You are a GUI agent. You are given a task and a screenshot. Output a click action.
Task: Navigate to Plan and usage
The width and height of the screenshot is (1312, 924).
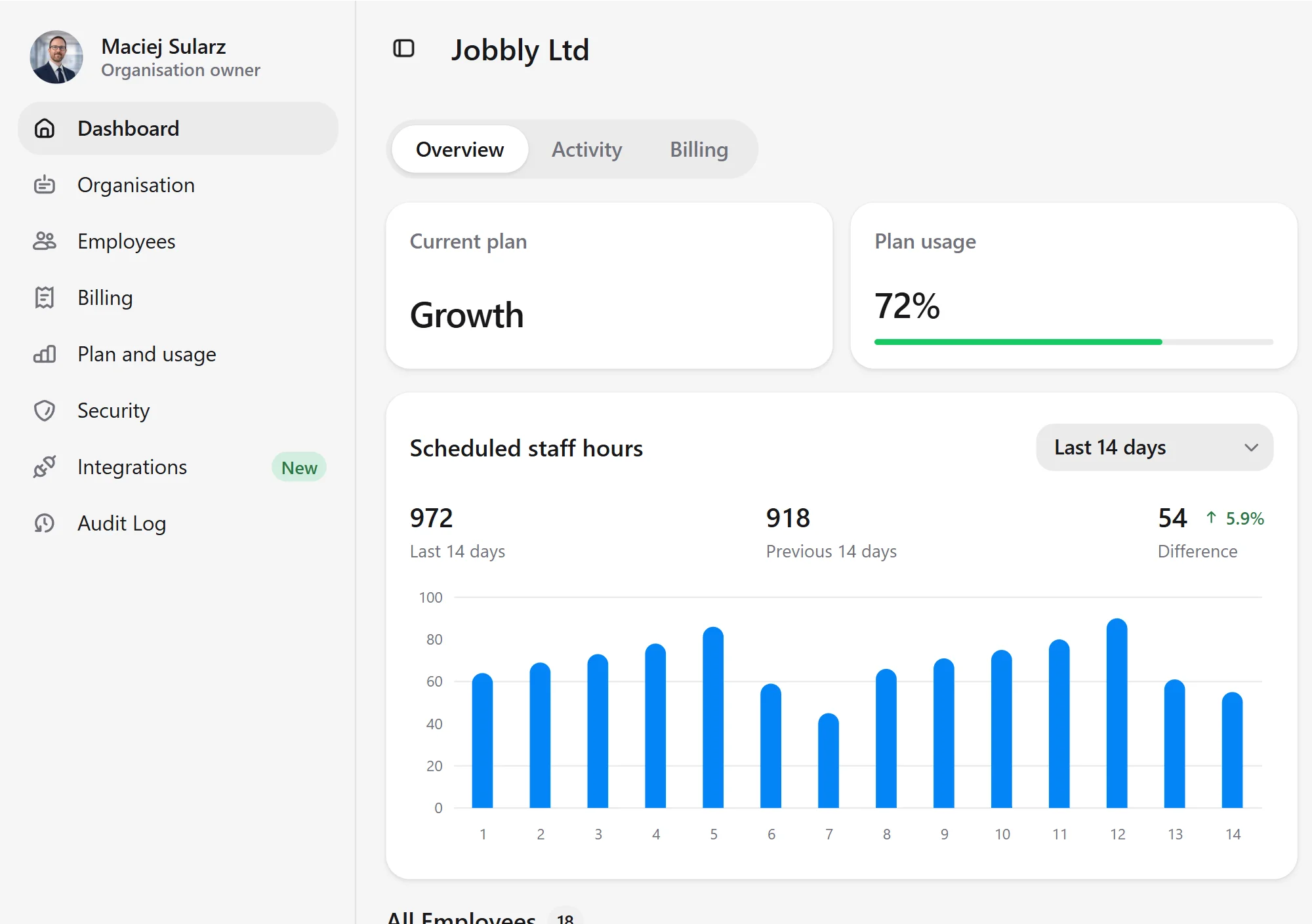point(178,354)
